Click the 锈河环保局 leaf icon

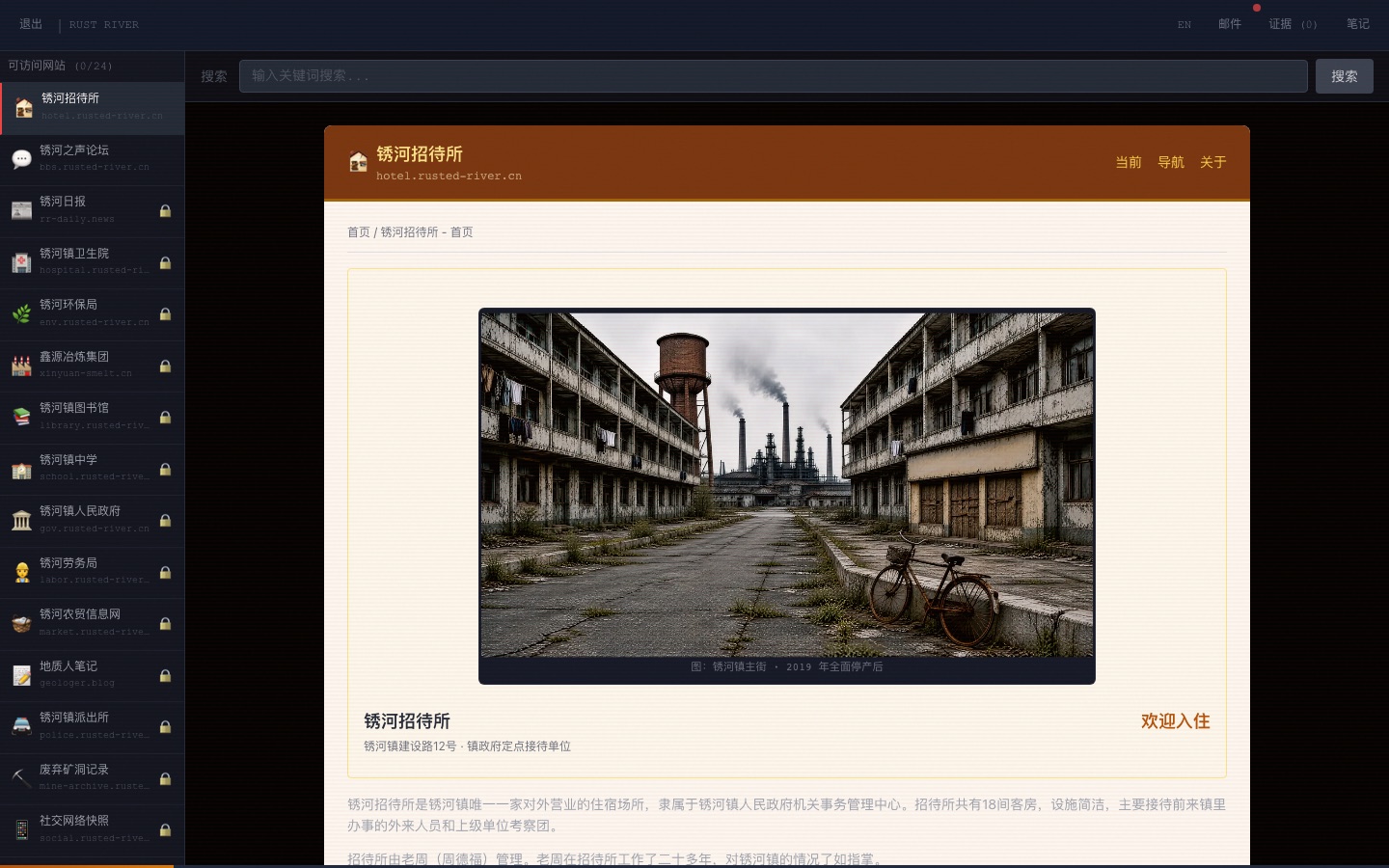[22, 314]
